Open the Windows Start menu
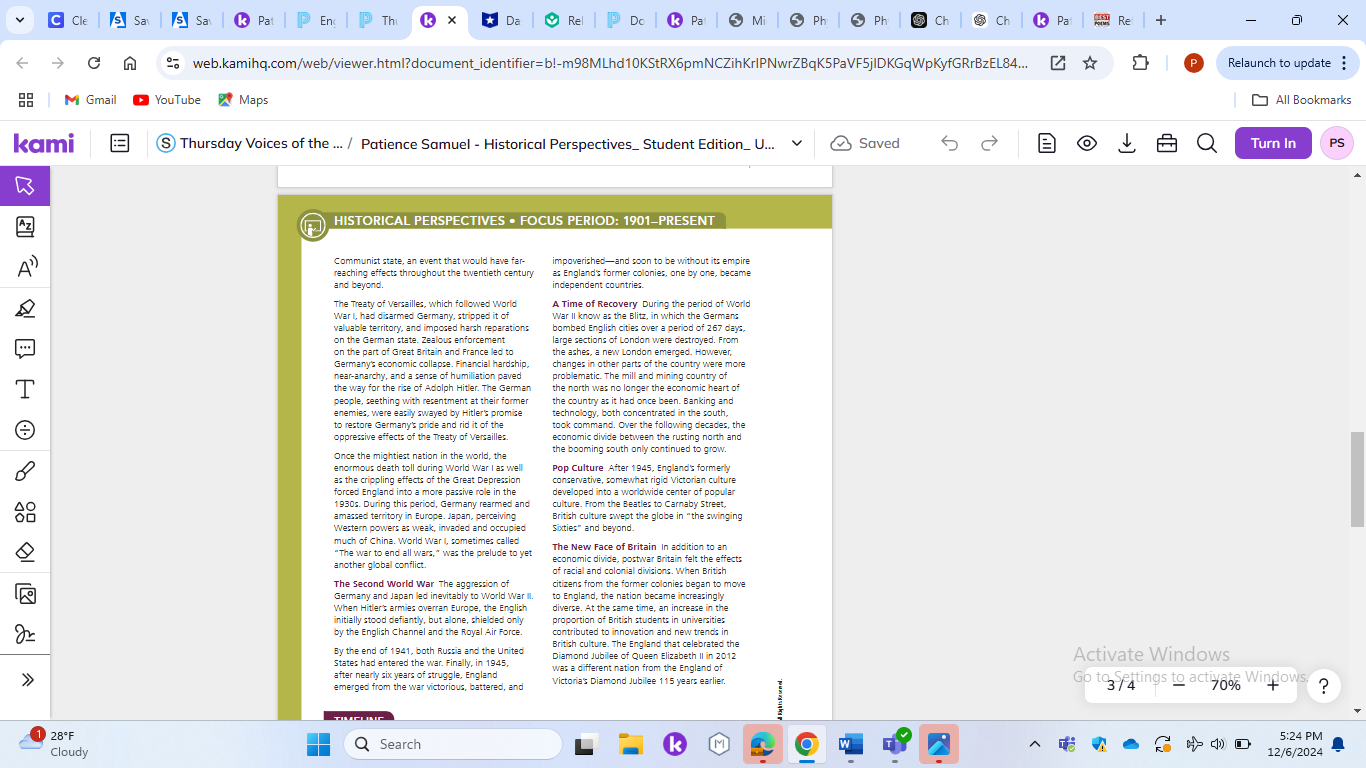This screenshot has width=1366, height=768. pos(318,744)
